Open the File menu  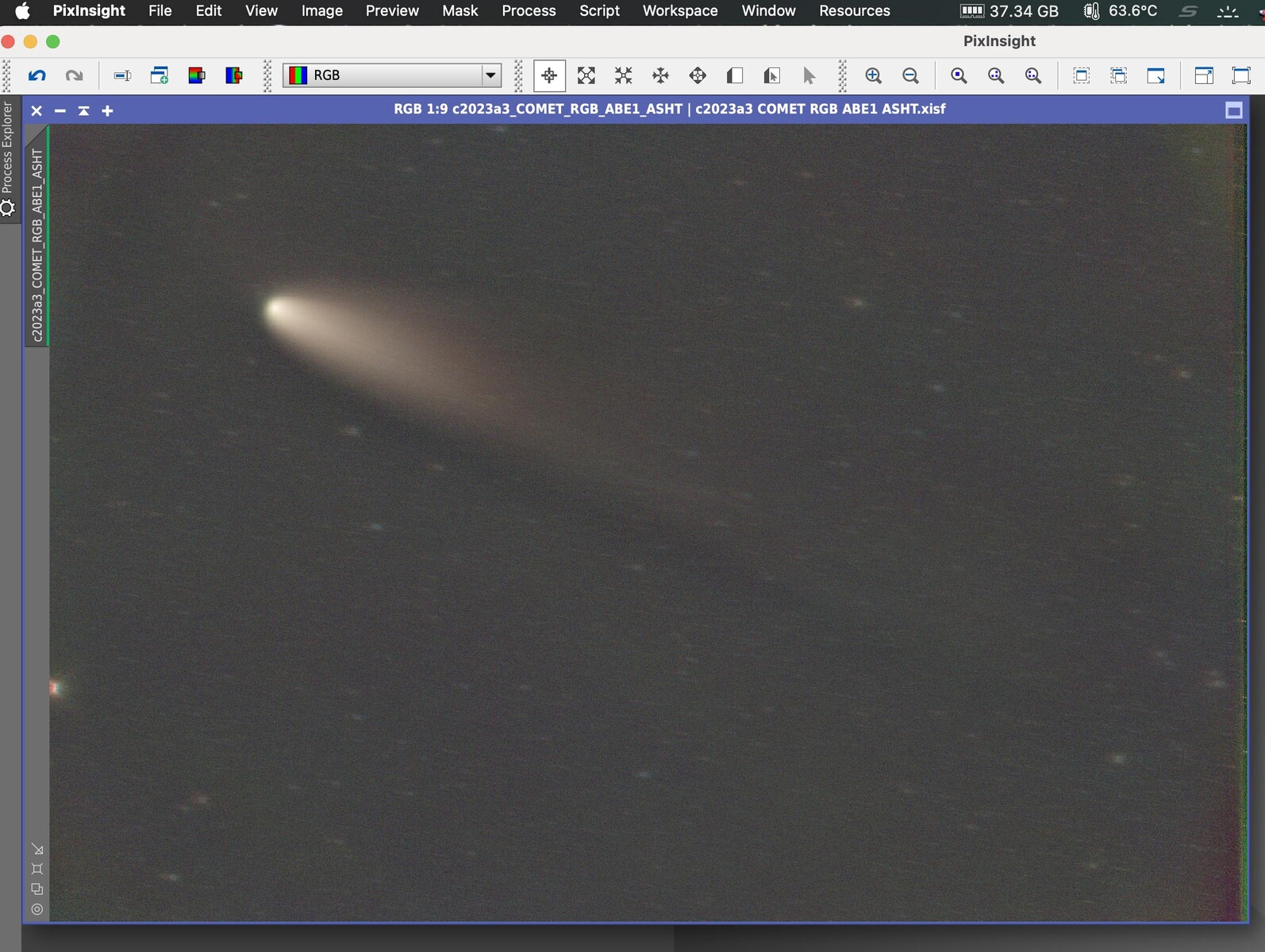(160, 11)
